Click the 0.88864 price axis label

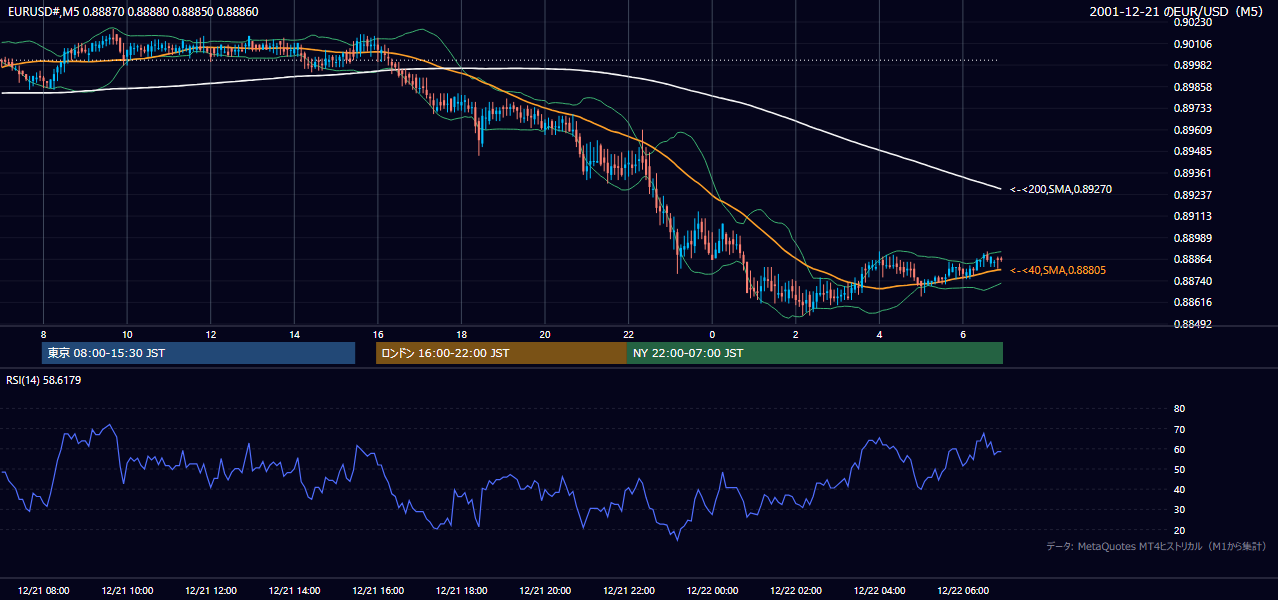pyautogui.click(x=1192, y=259)
